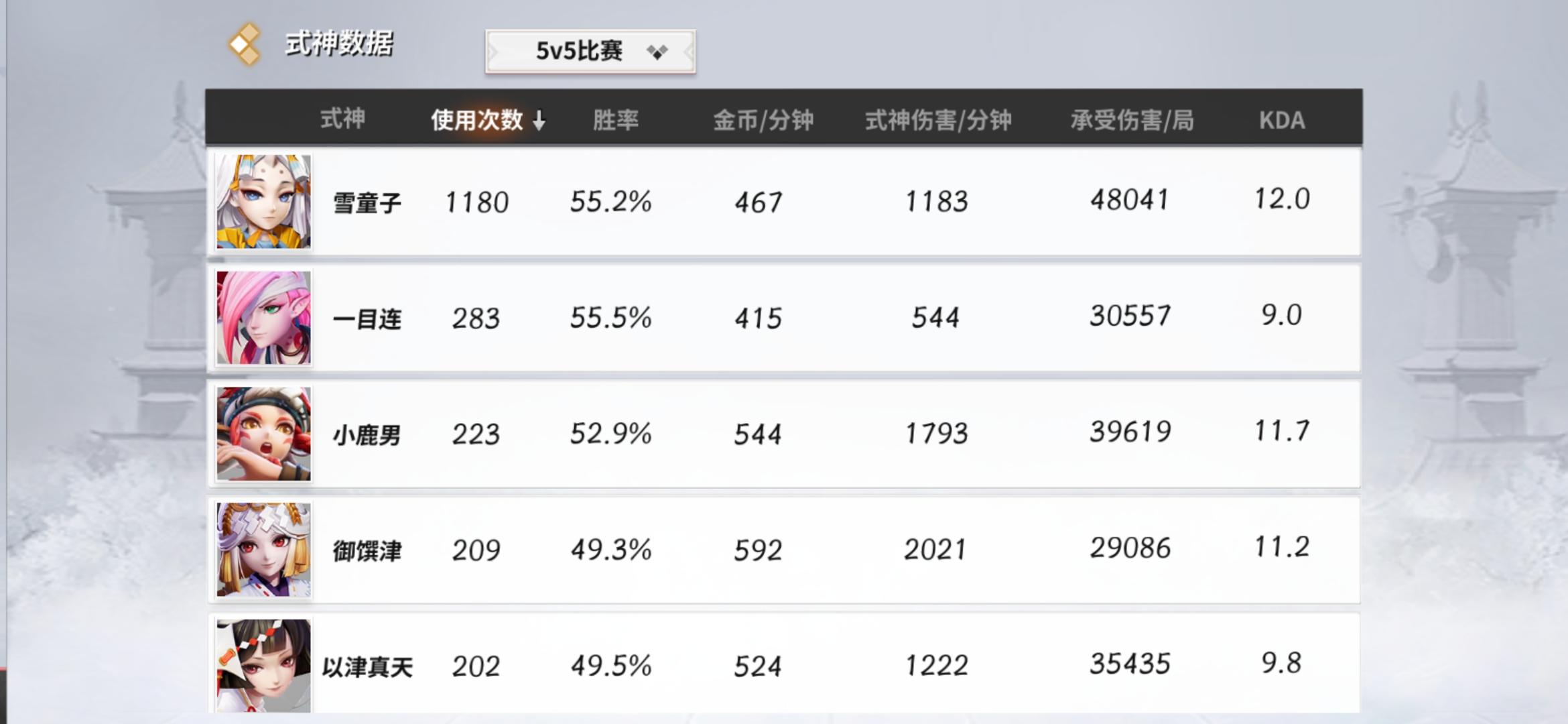Select the 小鹿男 shikigami avatar
This screenshot has width=1568, height=724.
pos(263,434)
